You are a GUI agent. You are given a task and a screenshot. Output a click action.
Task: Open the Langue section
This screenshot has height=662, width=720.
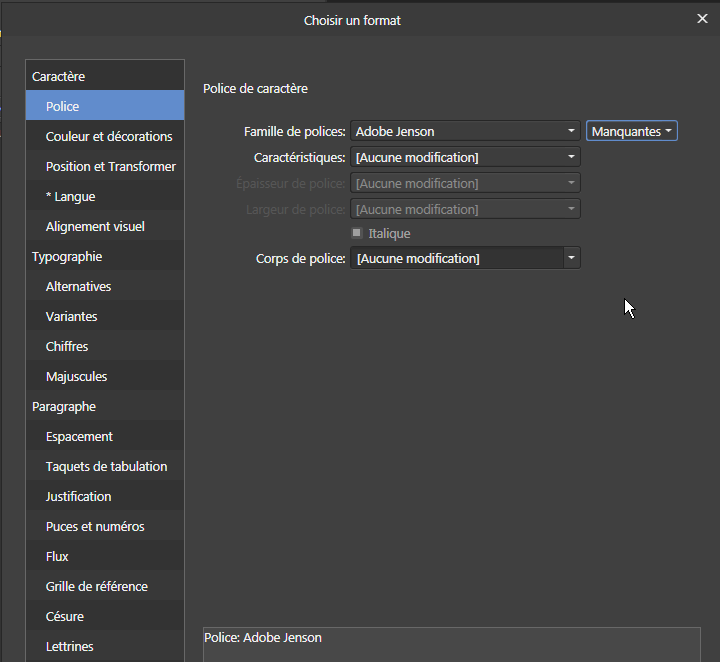(105, 196)
